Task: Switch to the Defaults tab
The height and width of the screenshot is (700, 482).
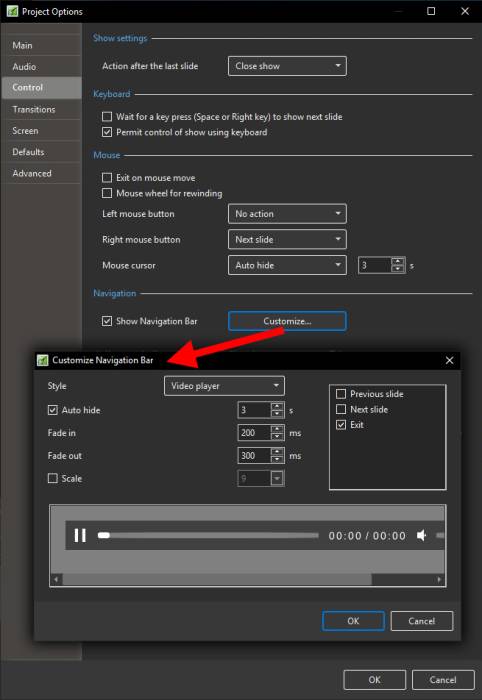Action: (41, 152)
